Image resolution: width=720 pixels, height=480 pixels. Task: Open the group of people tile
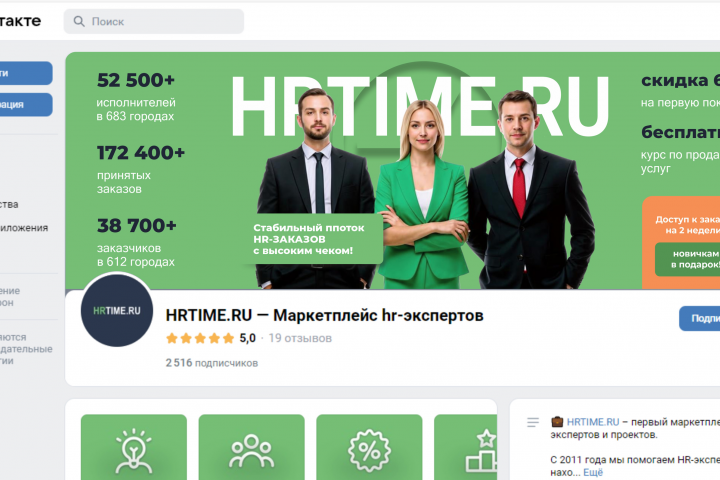point(252,447)
